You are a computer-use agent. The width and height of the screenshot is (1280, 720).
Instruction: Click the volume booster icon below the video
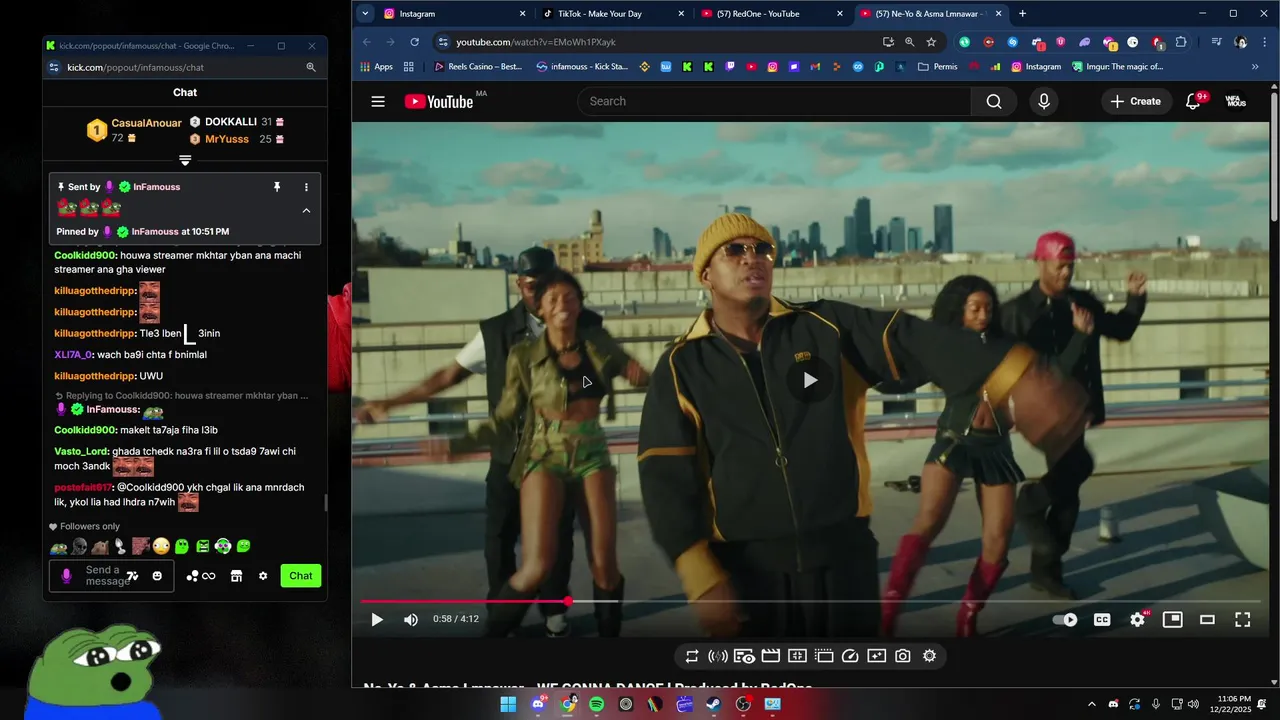(717, 656)
